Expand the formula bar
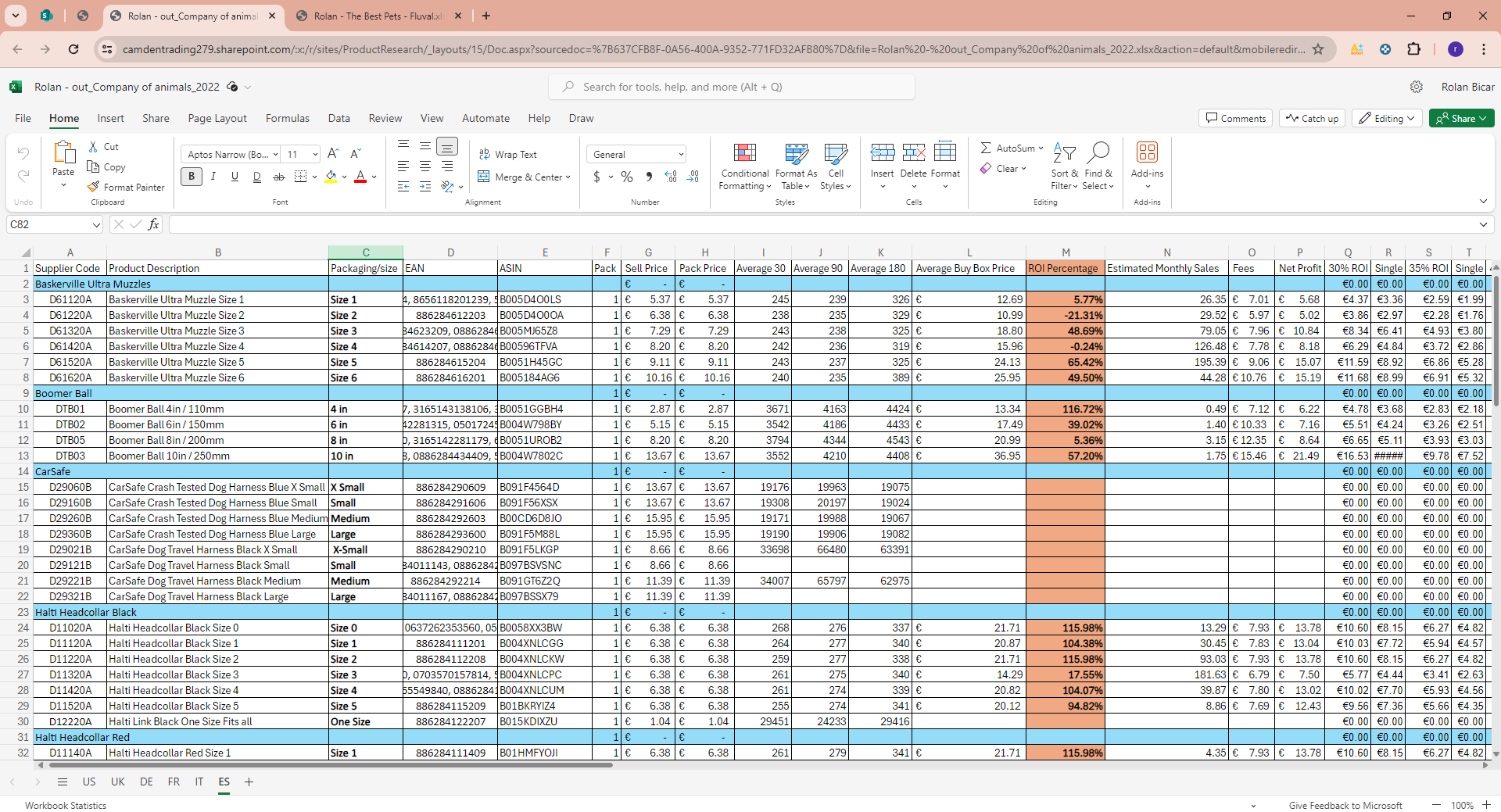This screenshot has height=812, width=1501. [1483, 225]
